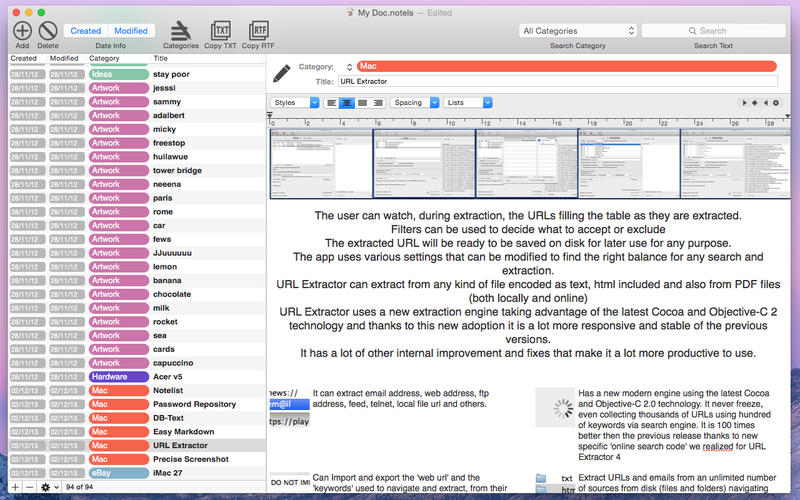Select justified text alignment
This screenshot has width=800, height=500.
point(362,103)
